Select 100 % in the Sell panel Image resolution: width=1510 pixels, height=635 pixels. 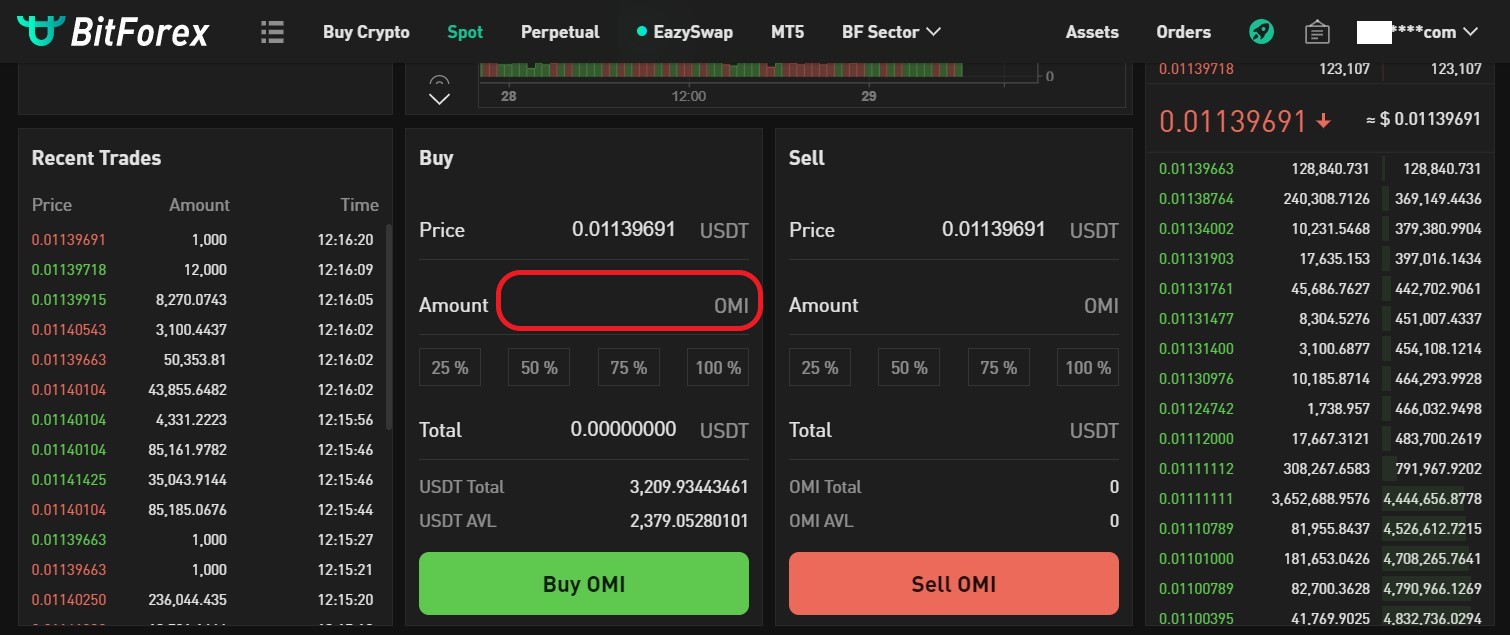pyautogui.click(x=1088, y=368)
